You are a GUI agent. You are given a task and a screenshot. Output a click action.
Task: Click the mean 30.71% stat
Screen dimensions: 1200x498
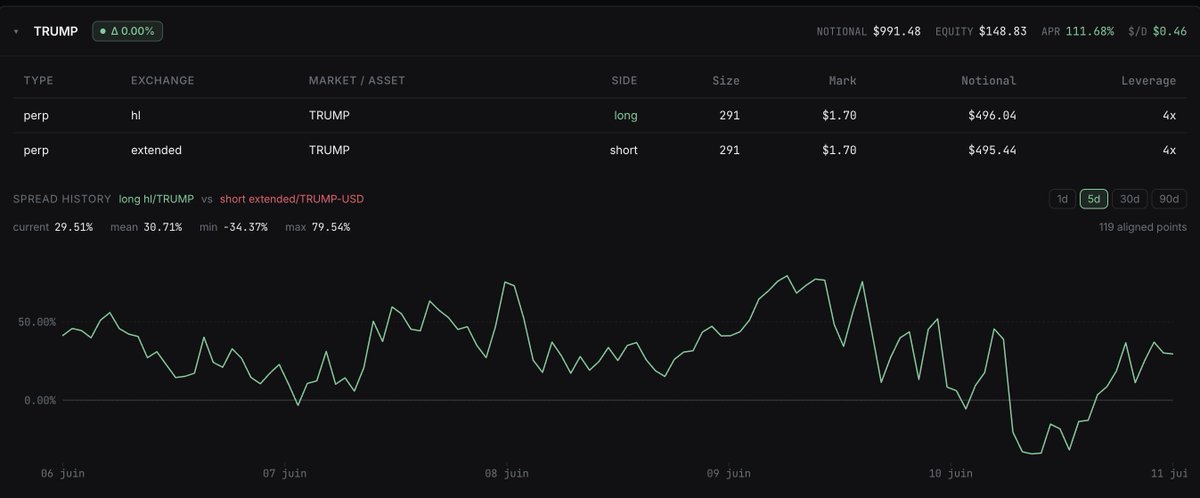(145, 227)
